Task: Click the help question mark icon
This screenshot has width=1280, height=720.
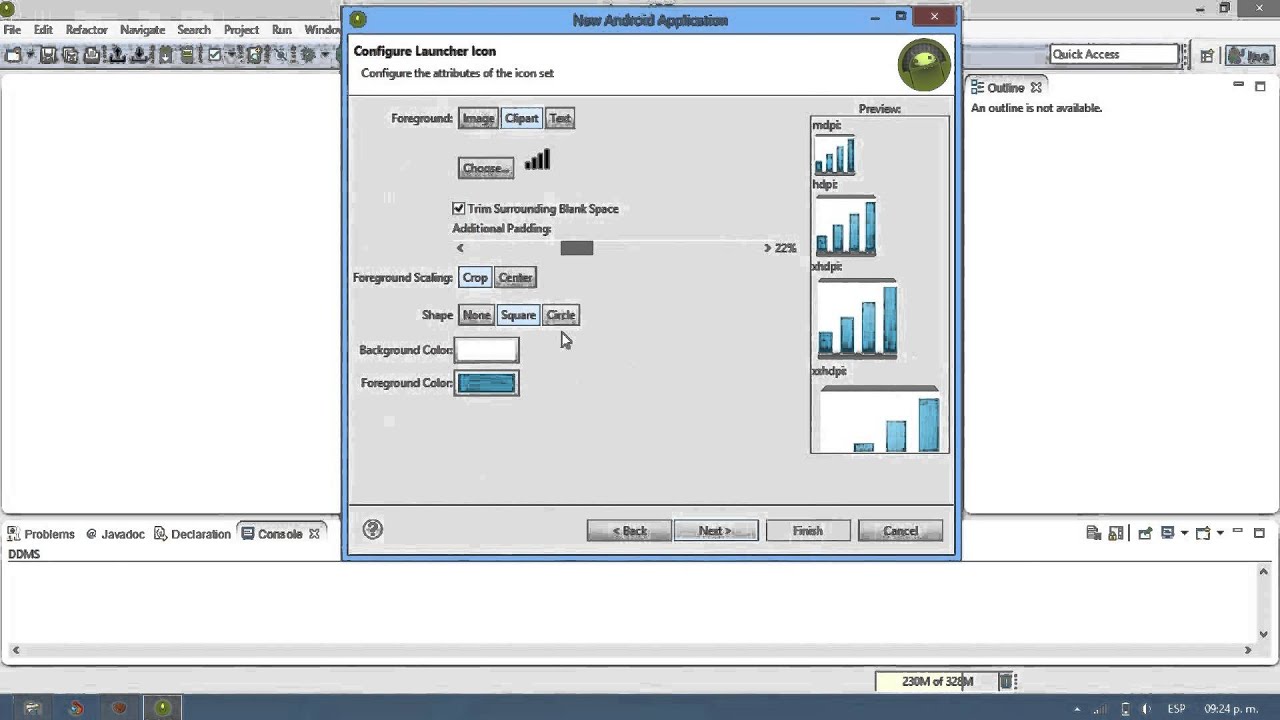Action: pos(373,530)
